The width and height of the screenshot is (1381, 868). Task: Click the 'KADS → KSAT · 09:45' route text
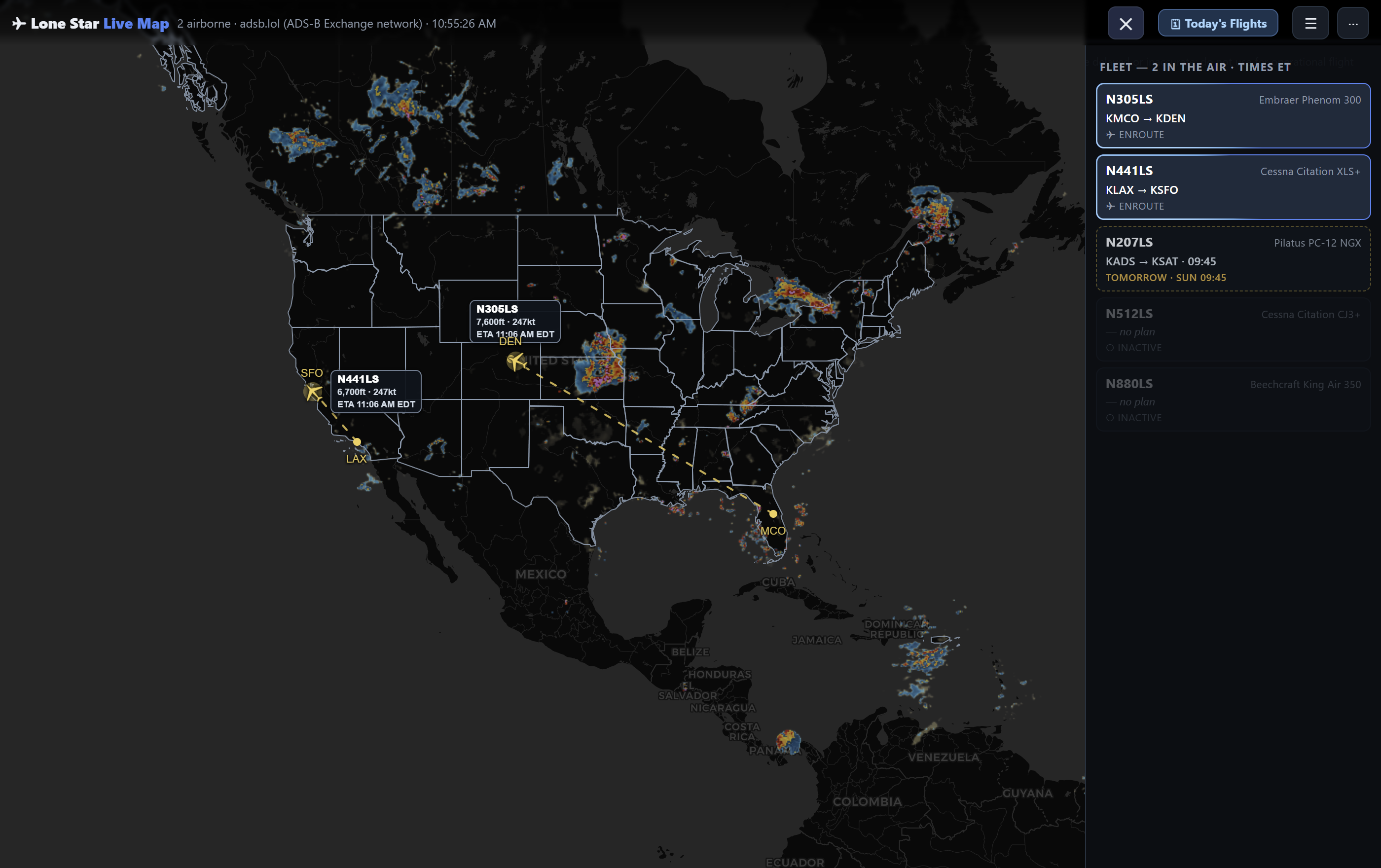point(1160,261)
